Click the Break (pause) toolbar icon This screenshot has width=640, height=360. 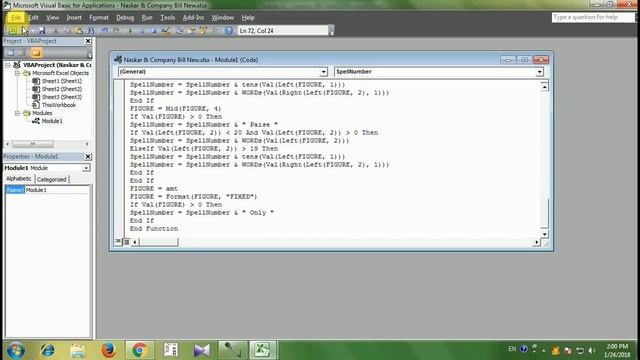click(x=142, y=31)
